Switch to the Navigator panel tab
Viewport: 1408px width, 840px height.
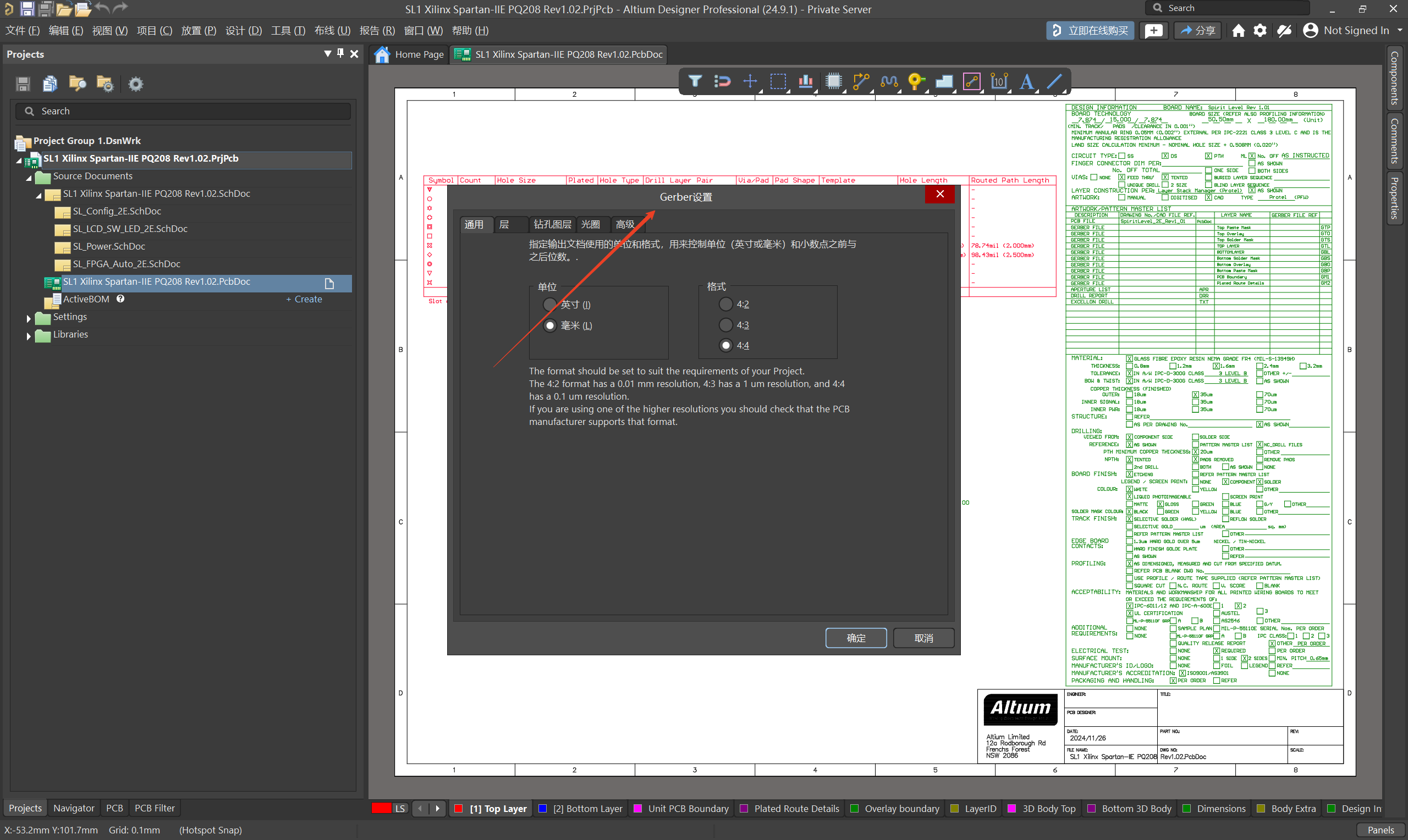(x=74, y=808)
